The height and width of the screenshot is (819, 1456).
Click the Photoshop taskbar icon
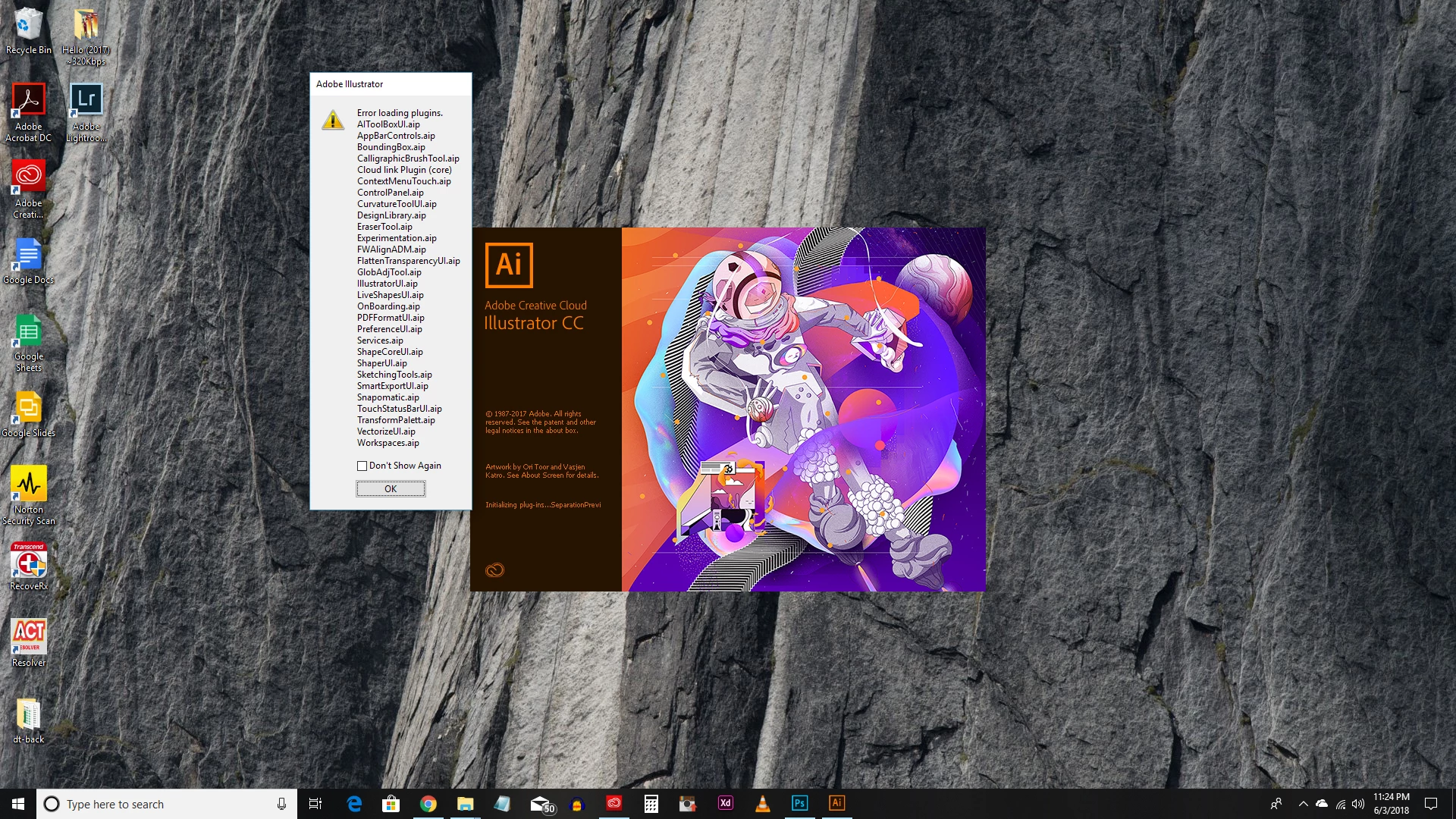(x=799, y=803)
